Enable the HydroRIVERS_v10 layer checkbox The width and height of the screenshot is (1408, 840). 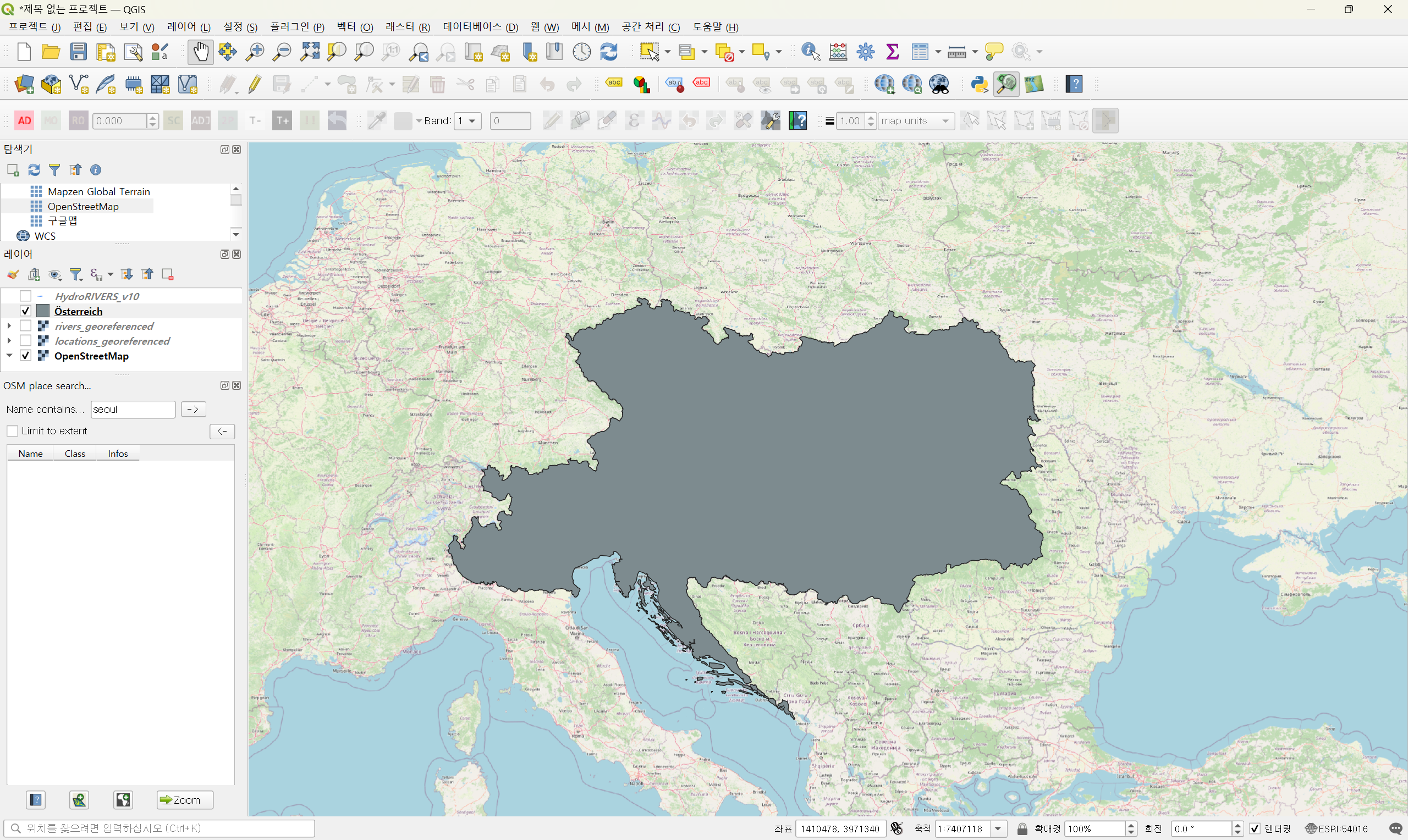(25, 296)
